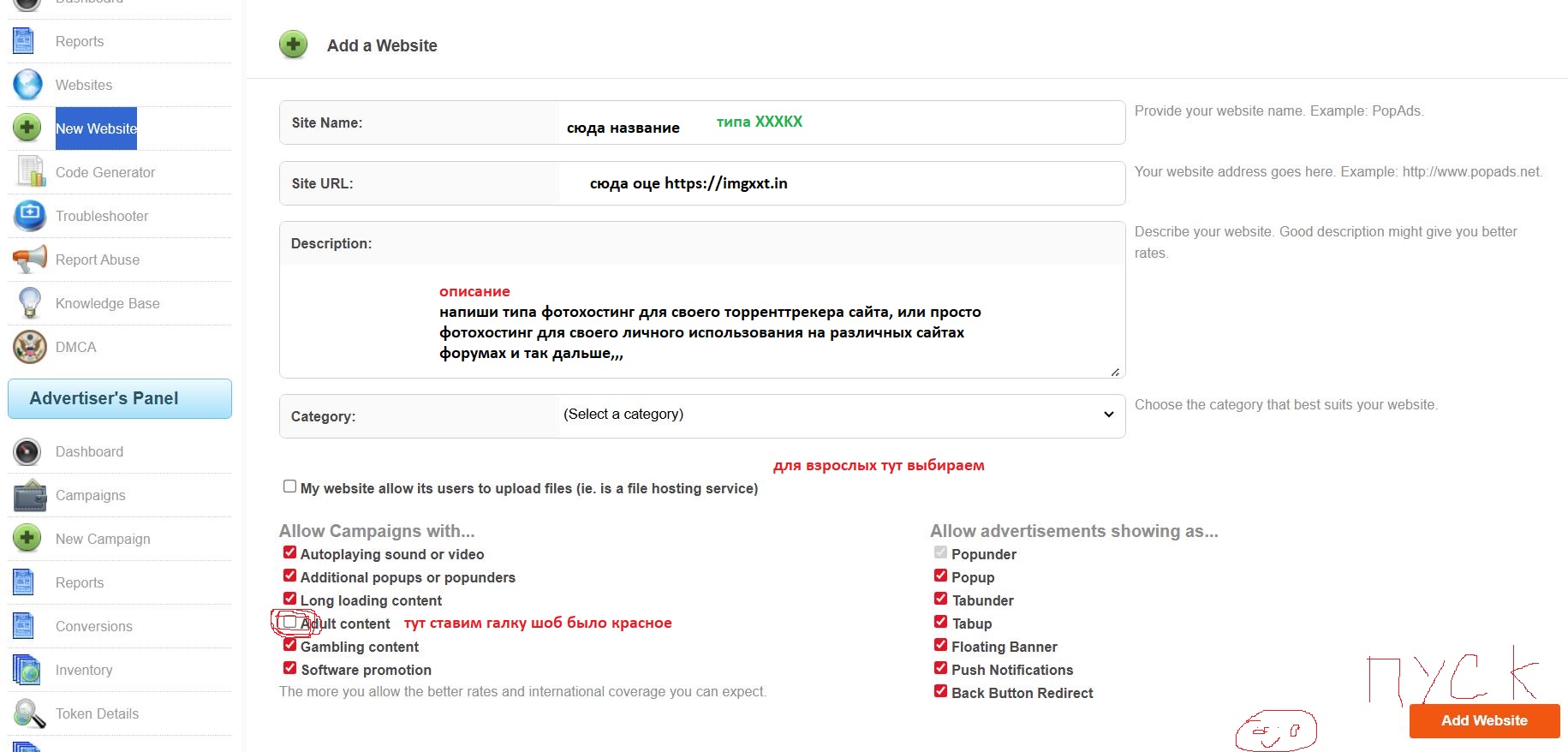The height and width of the screenshot is (752, 1568).
Task: Click the Campaigns wallet icon
Action: 29,495
